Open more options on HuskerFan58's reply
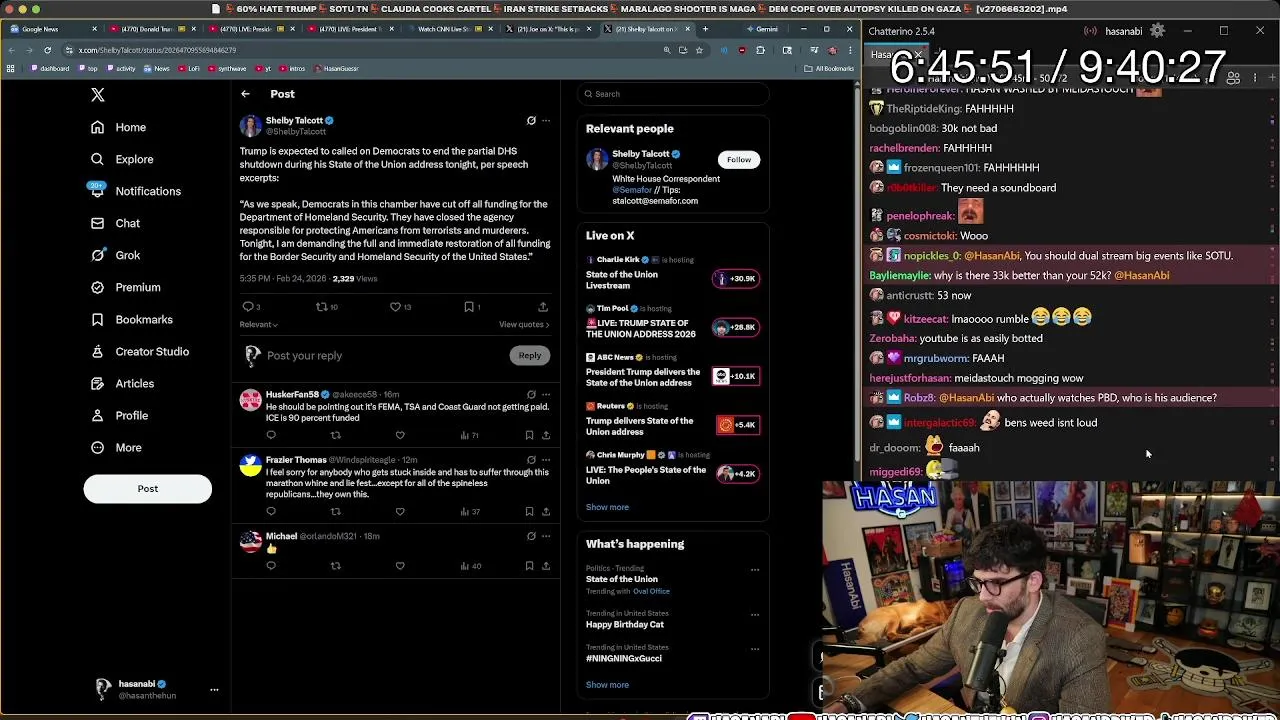Viewport: 1280px width, 720px height. [546, 394]
